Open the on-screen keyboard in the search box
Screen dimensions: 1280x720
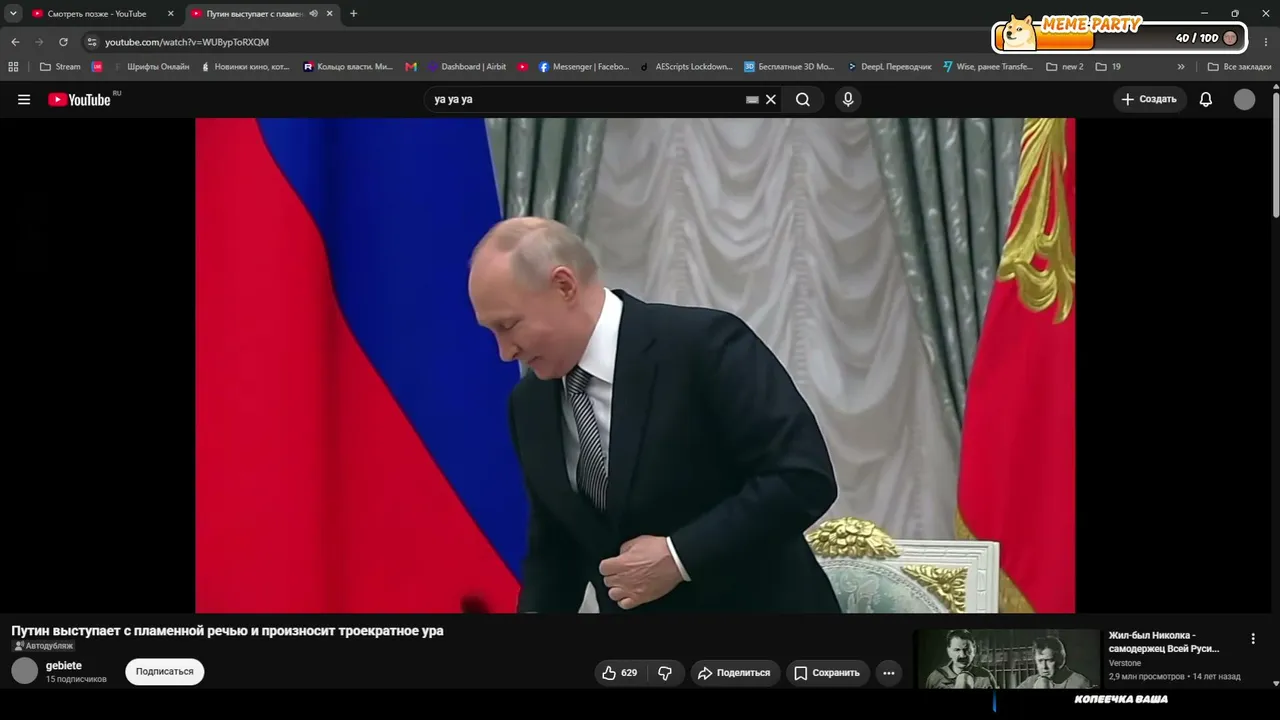(x=752, y=99)
